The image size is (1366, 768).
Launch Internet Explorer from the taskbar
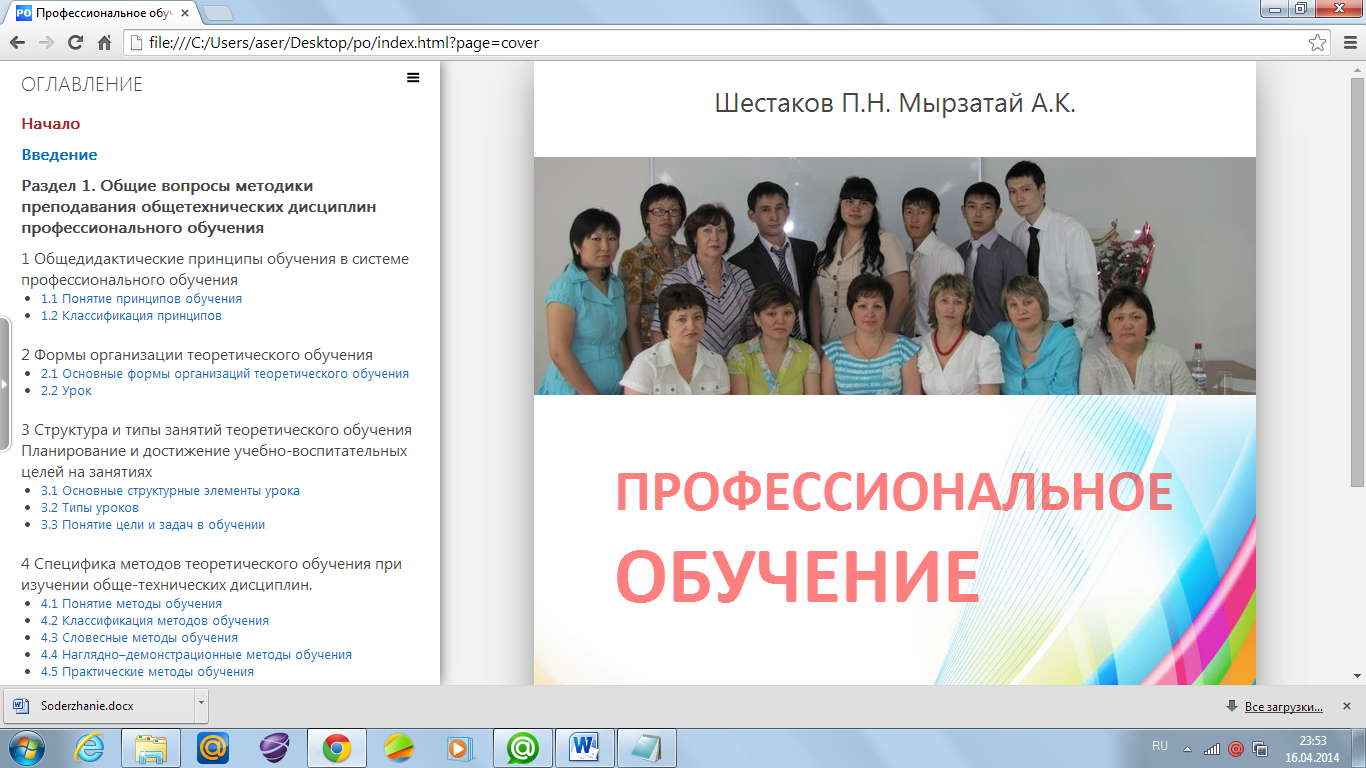pyautogui.click(x=90, y=747)
